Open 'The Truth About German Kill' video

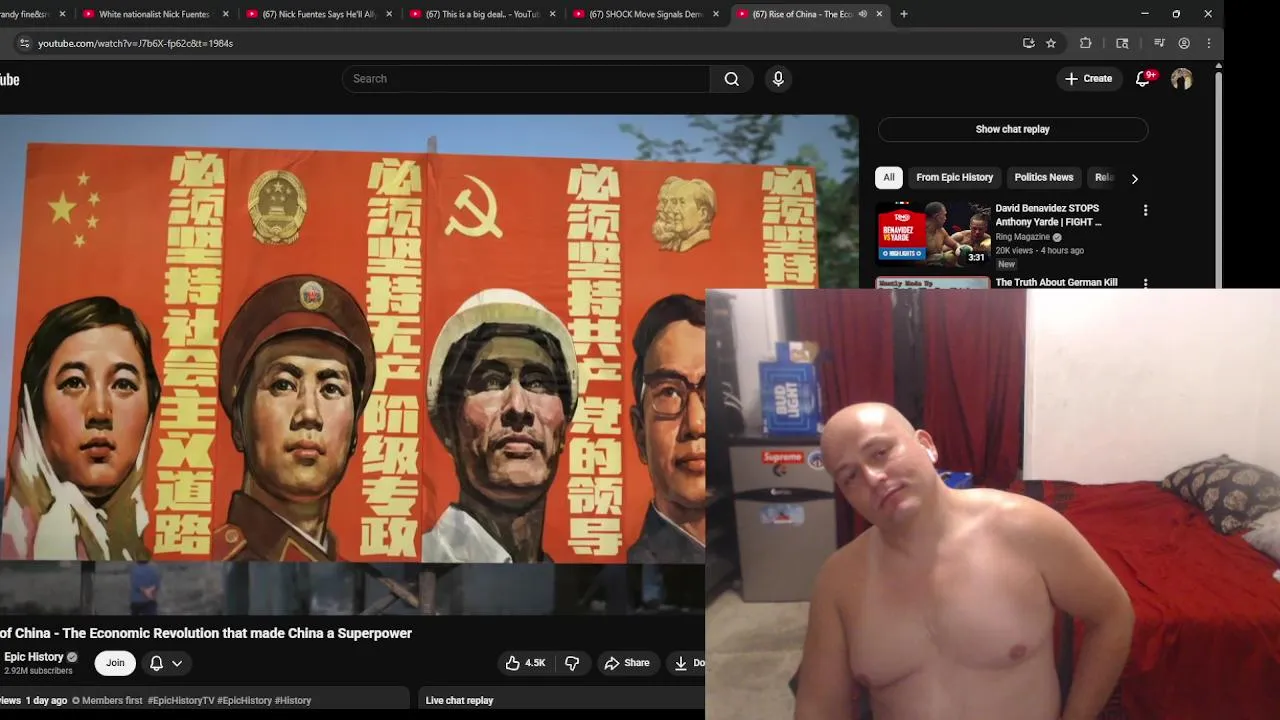[1056, 282]
